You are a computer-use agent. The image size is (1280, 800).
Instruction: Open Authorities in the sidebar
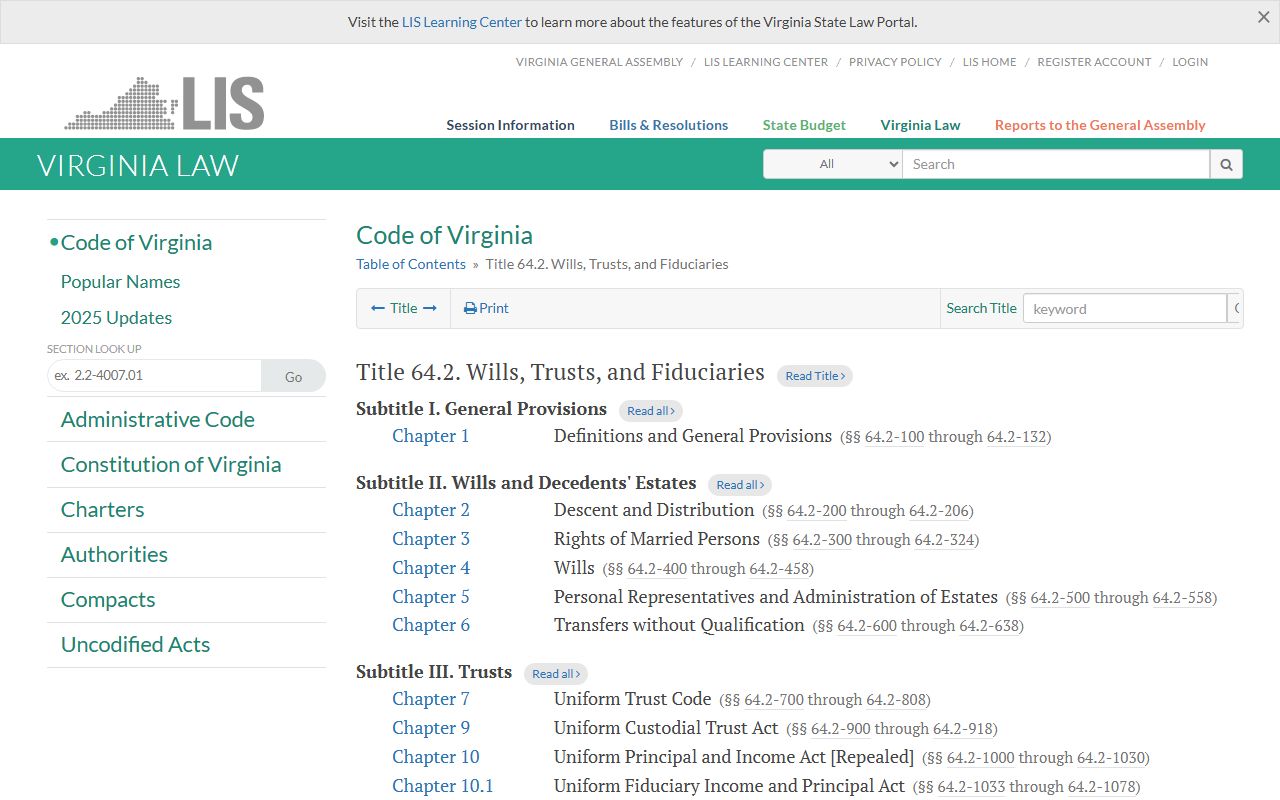[114, 555]
